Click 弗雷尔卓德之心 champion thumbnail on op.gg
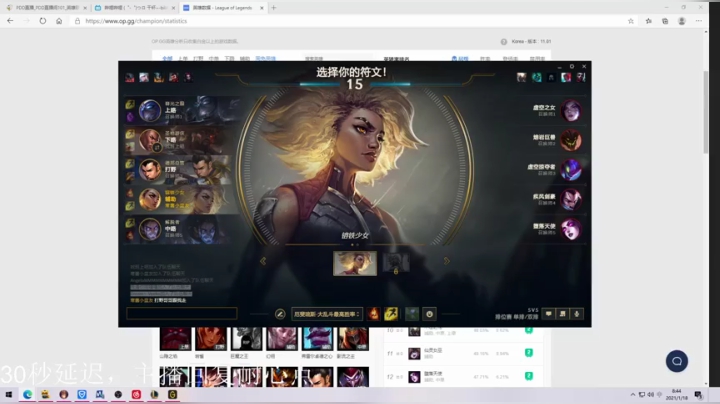 click(317, 339)
